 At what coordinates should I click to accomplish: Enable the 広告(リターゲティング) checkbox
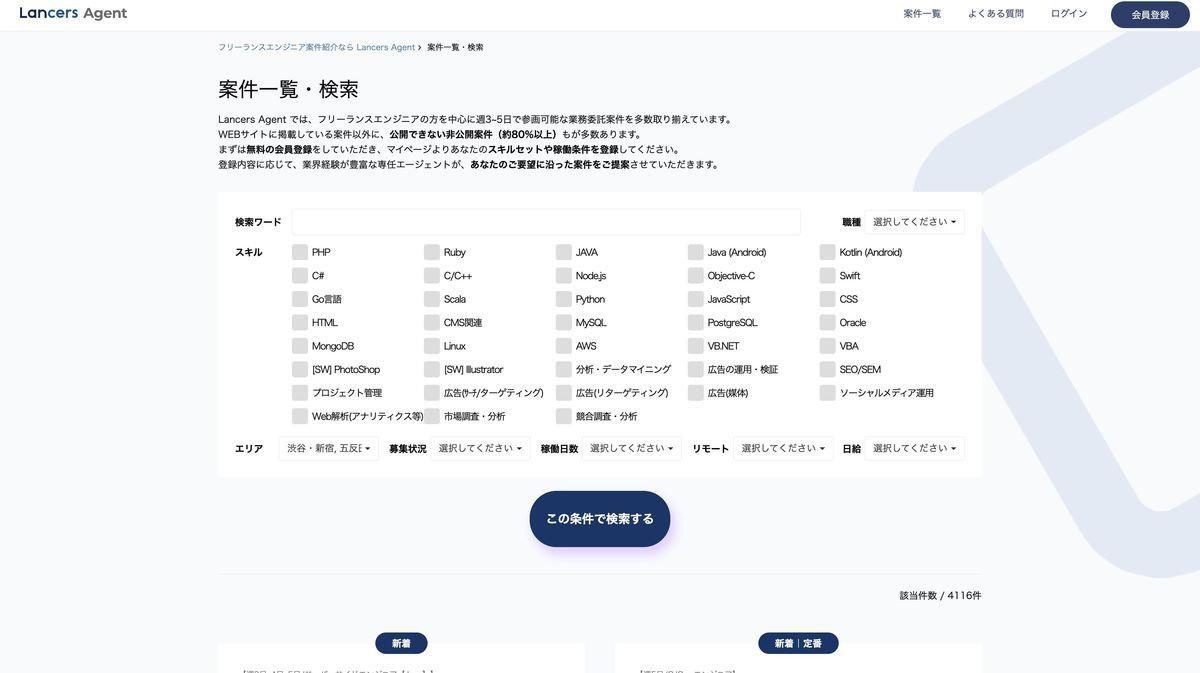(564, 393)
